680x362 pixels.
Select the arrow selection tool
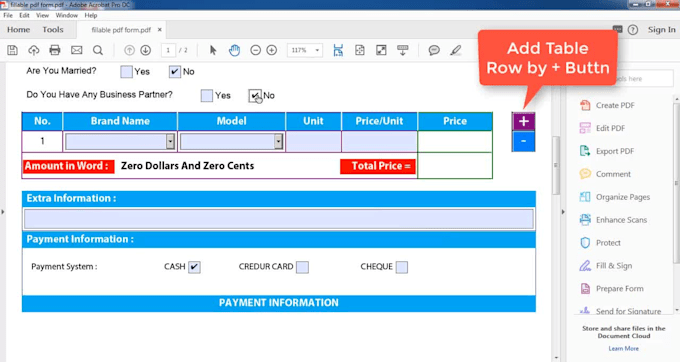coord(212,50)
